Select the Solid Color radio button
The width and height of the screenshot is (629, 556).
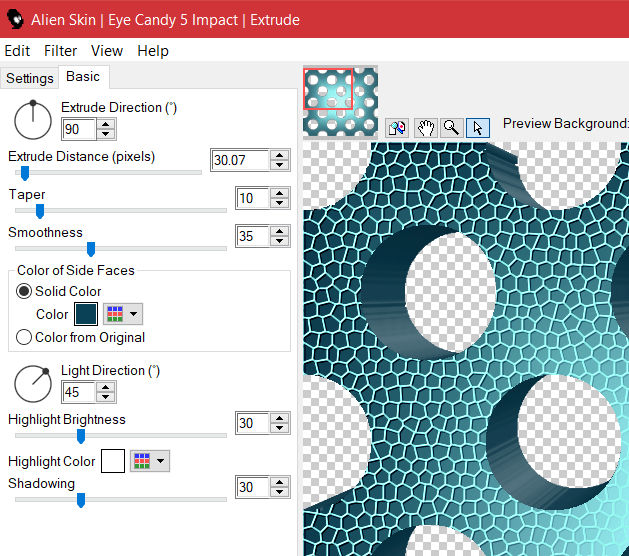click(24, 291)
